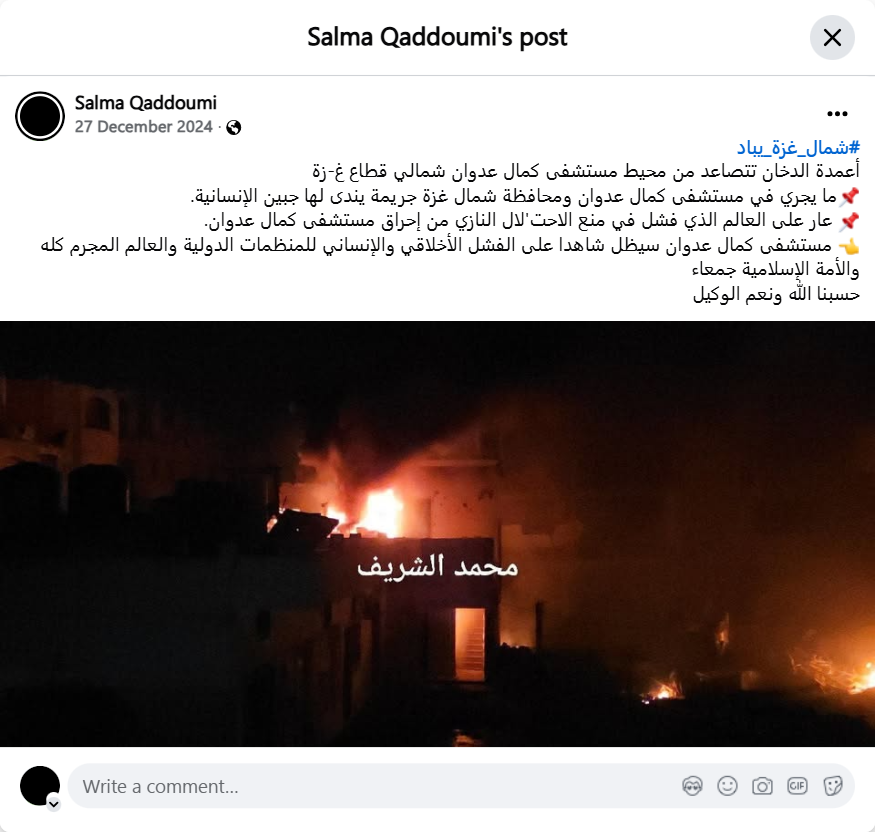Image resolution: width=875 pixels, height=832 pixels.
Task: Click the first caption line below hashtag
Action: pos(586,171)
